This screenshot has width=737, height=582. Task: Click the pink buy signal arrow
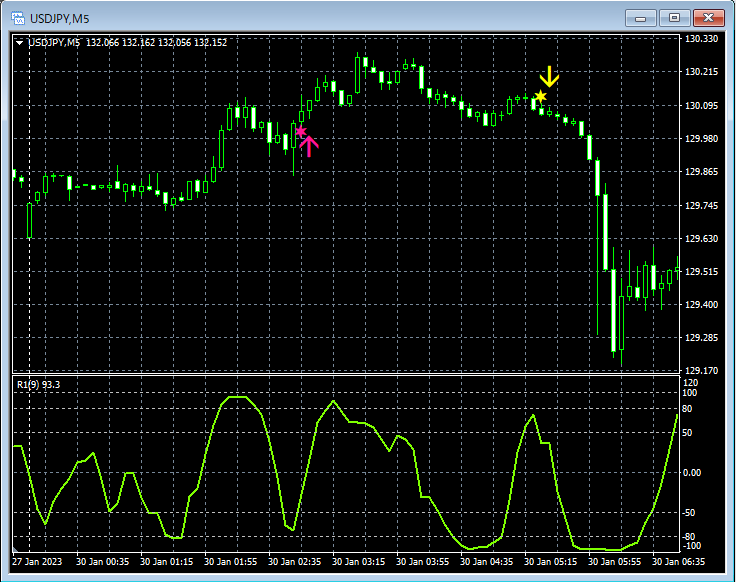point(309,146)
